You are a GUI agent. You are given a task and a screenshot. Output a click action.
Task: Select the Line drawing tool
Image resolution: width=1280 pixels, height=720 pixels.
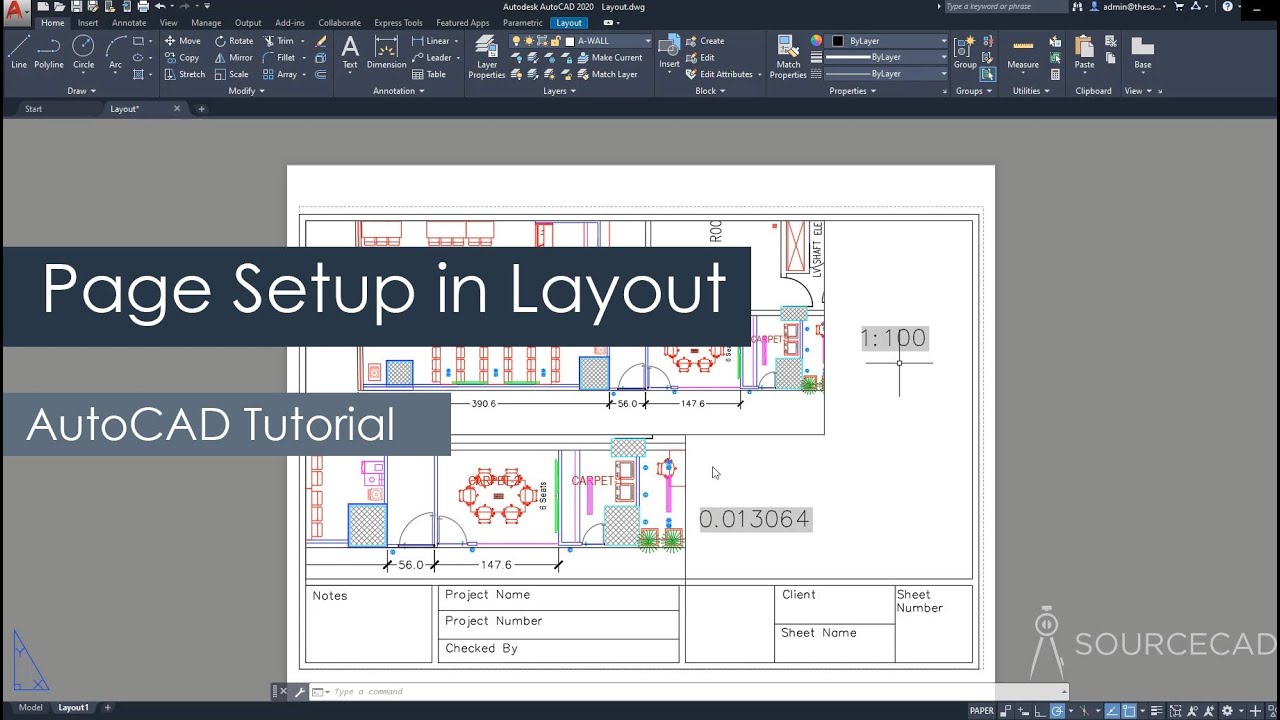click(19, 50)
